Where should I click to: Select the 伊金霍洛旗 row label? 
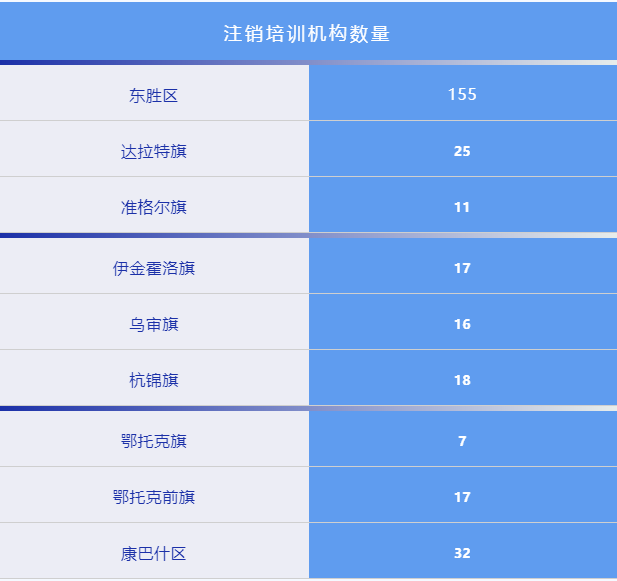[153, 269]
